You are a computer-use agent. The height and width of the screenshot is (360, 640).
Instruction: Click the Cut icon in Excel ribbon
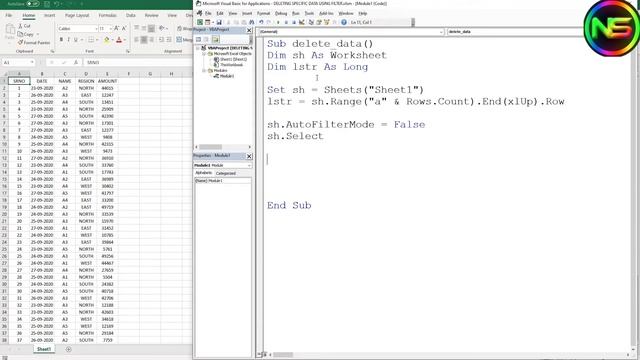click(24, 26)
